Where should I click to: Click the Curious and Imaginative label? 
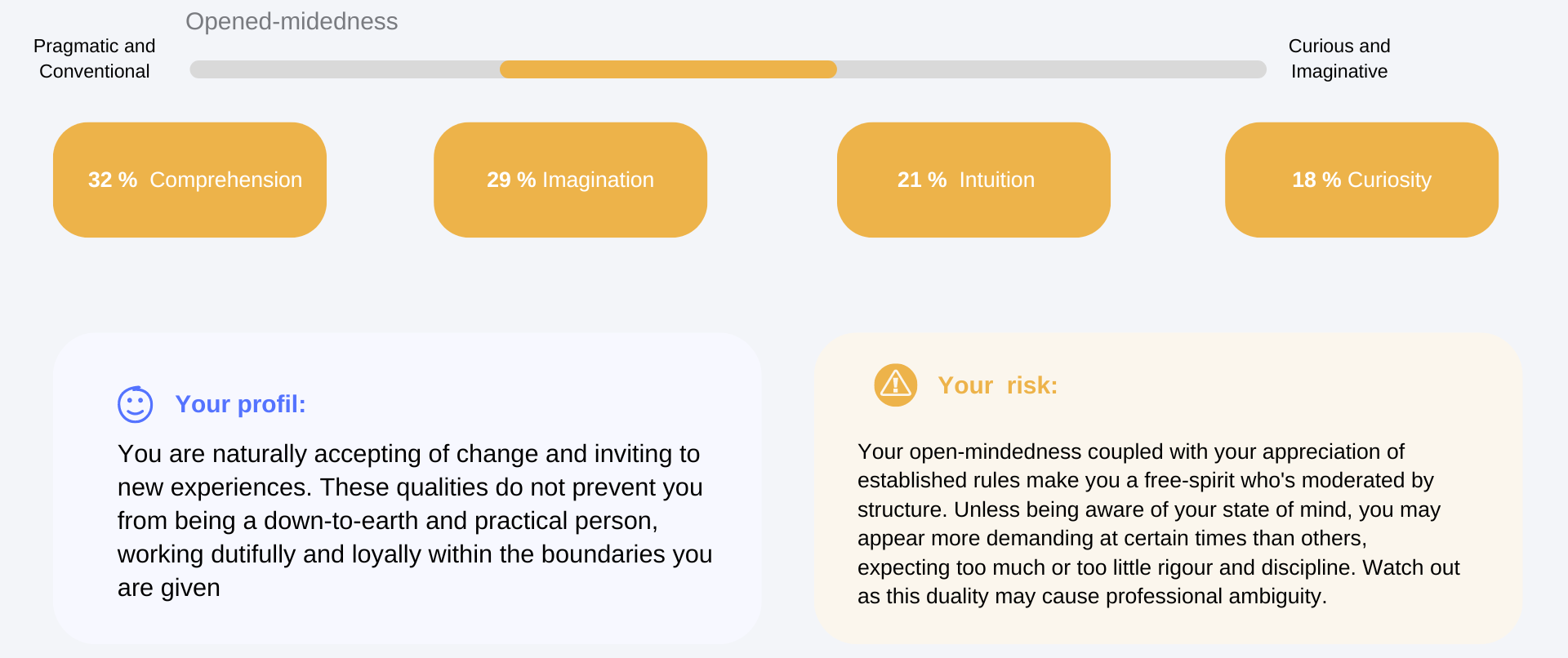tap(1339, 59)
